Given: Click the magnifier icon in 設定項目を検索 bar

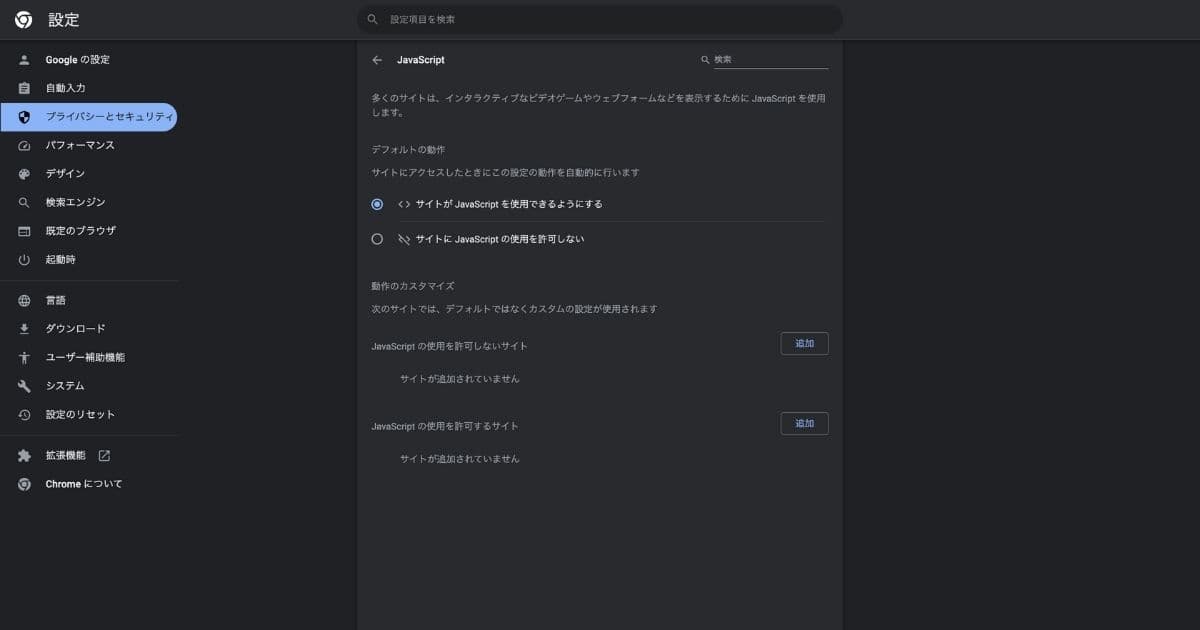Looking at the screenshot, I should 373,19.
